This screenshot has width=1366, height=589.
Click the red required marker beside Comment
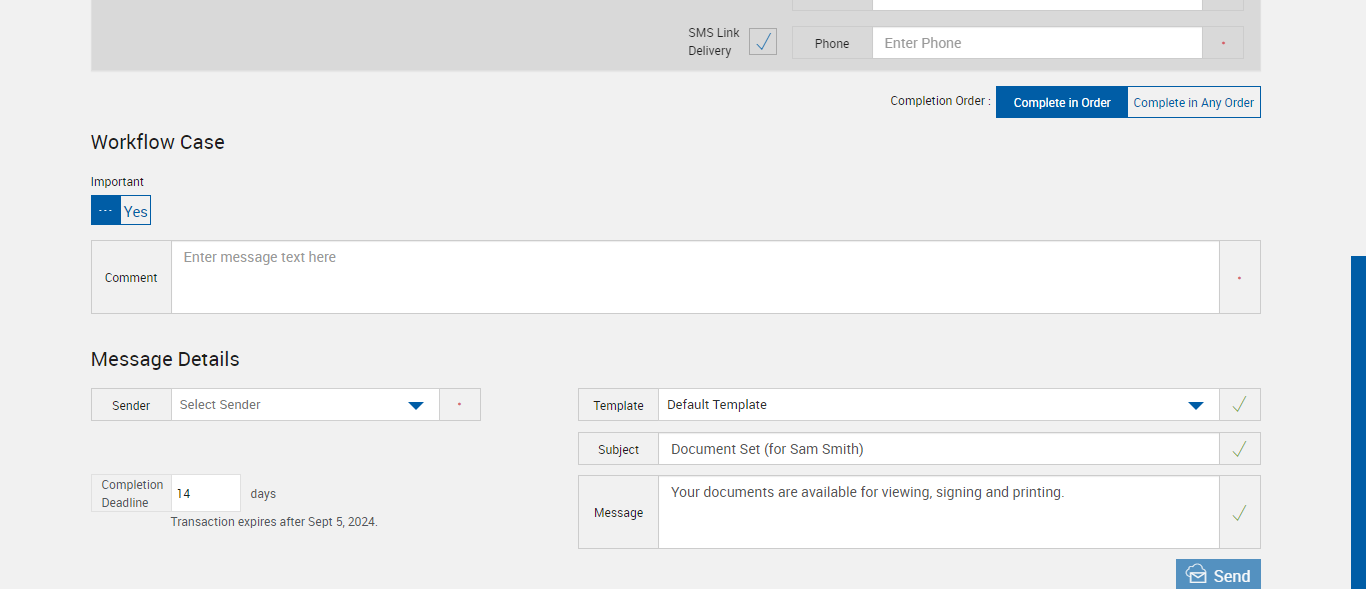point(1239,278)
